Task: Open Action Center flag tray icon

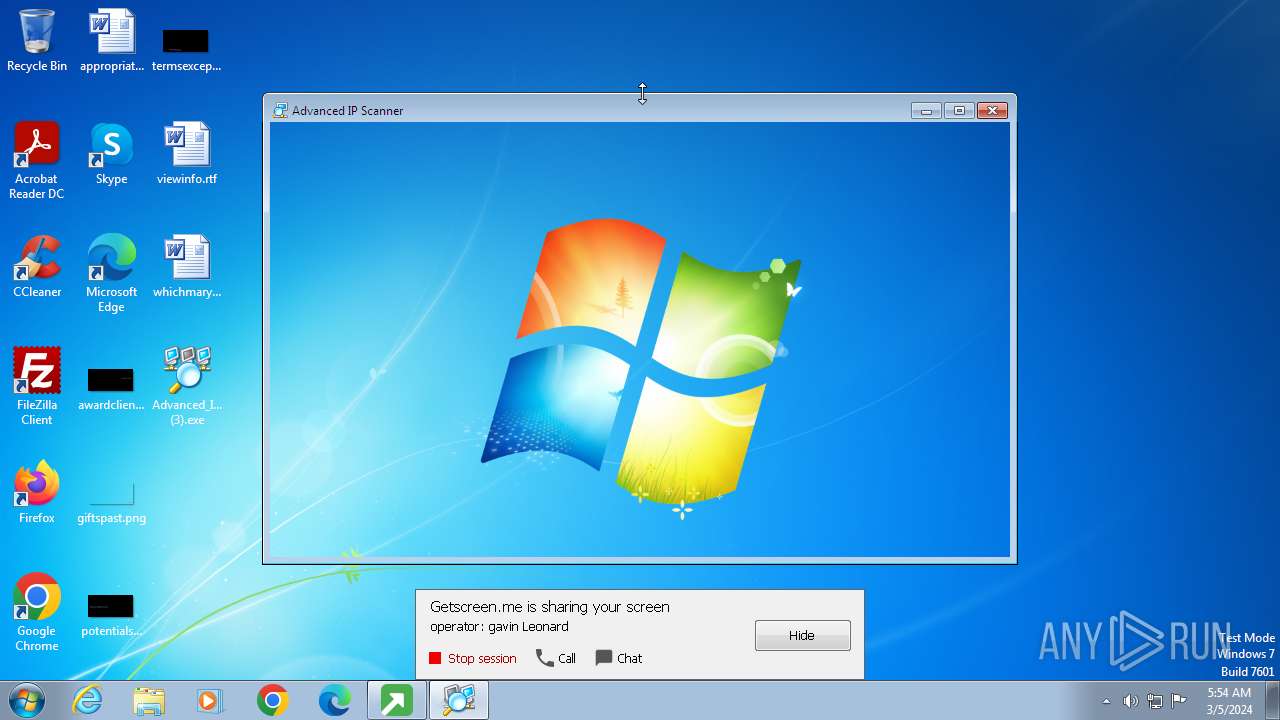Action: [x=1179, y=701]
